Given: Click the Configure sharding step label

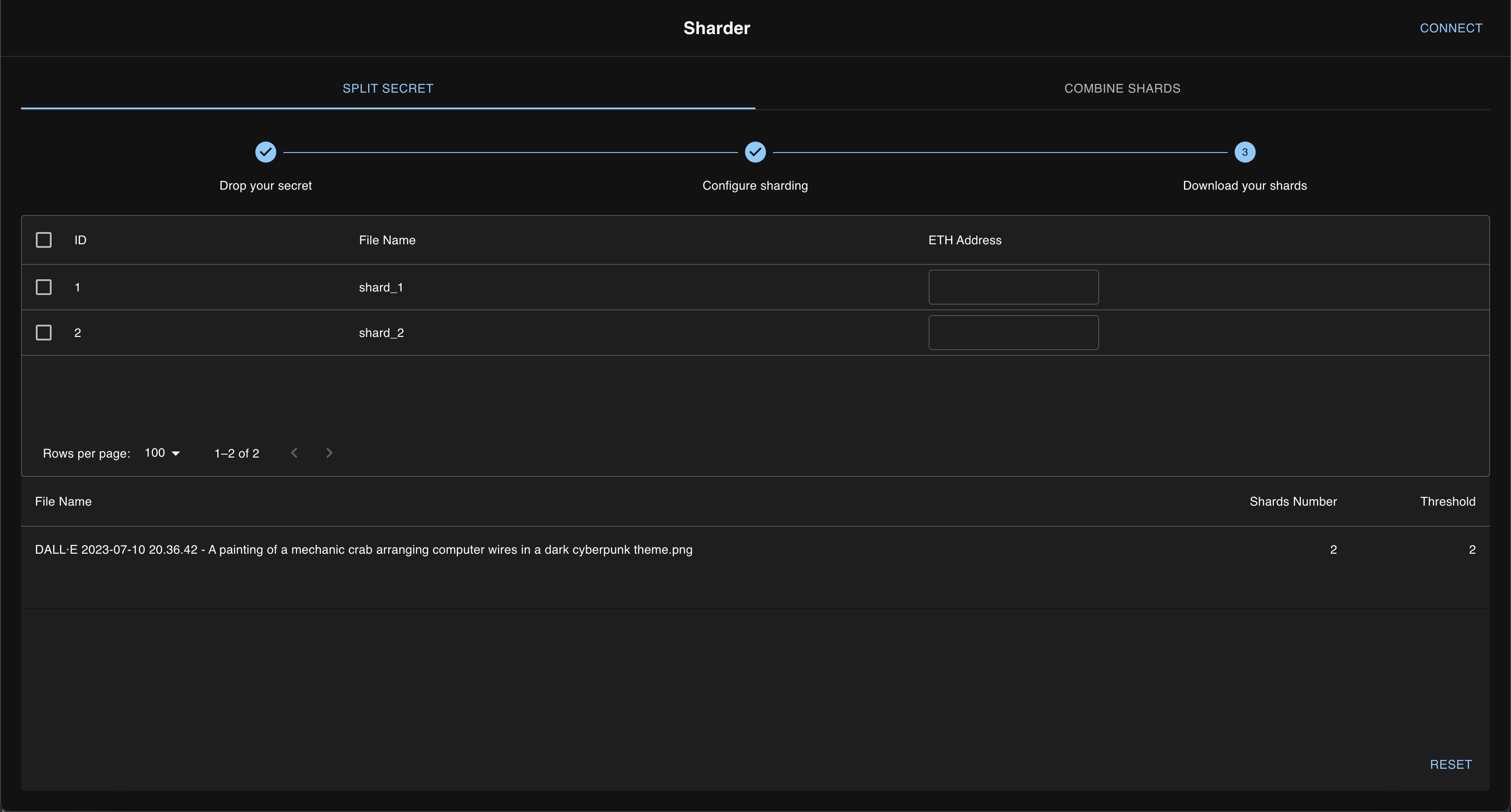Looking at the screenshot, I should click(755, 186).
